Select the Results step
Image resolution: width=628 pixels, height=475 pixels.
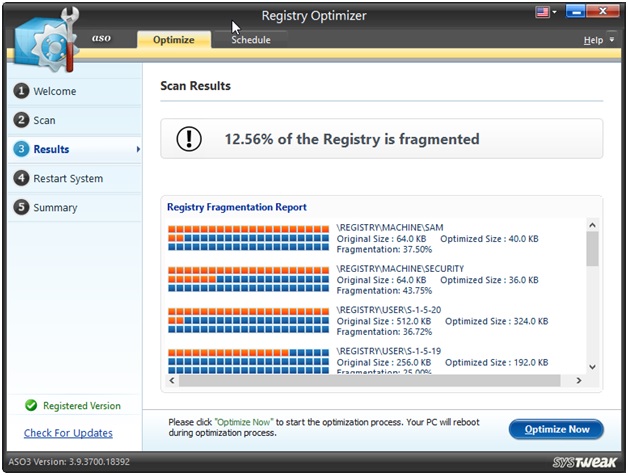[x=75, y=149]
